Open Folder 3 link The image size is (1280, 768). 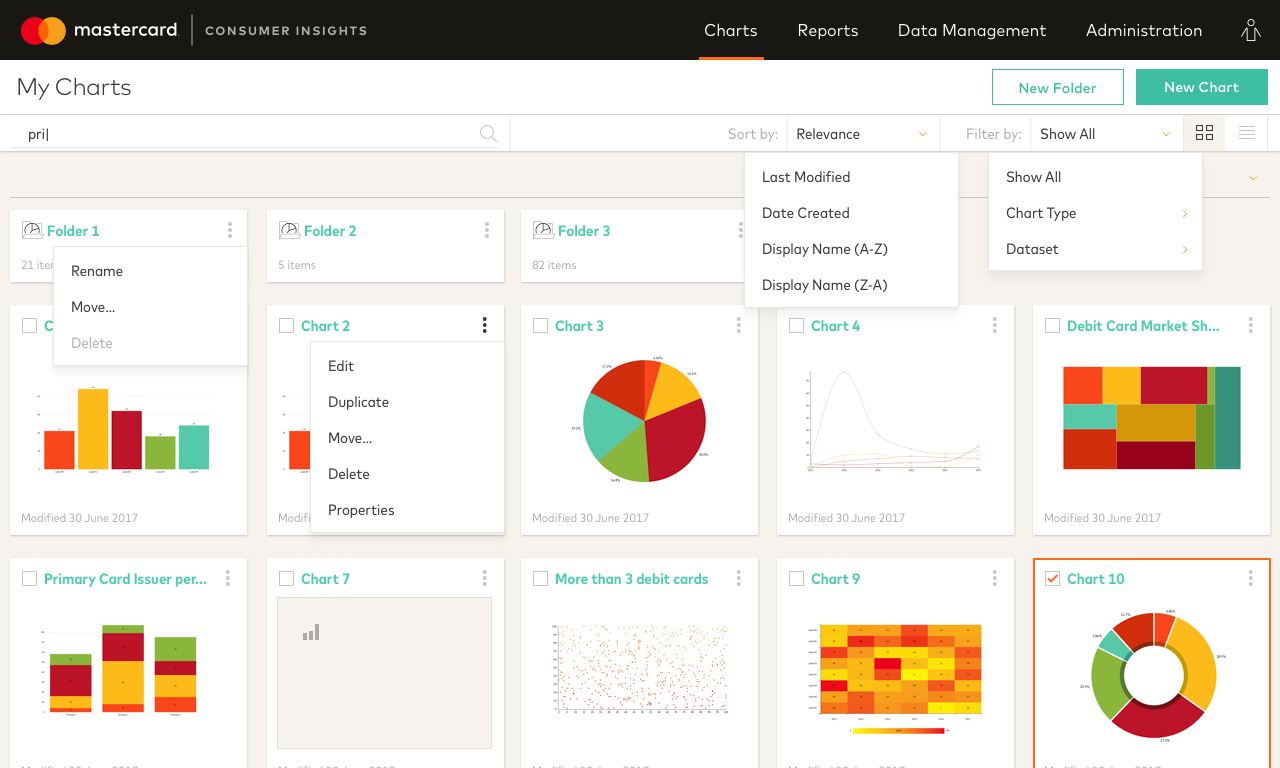coord(584,230)
